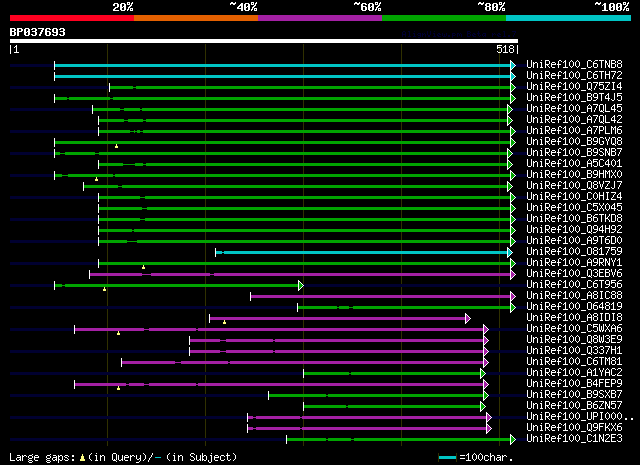Image resolution: width=640 pixels, height=465 pixels.
Task: Click the BP037693 query name
Action: pos(38,32)
